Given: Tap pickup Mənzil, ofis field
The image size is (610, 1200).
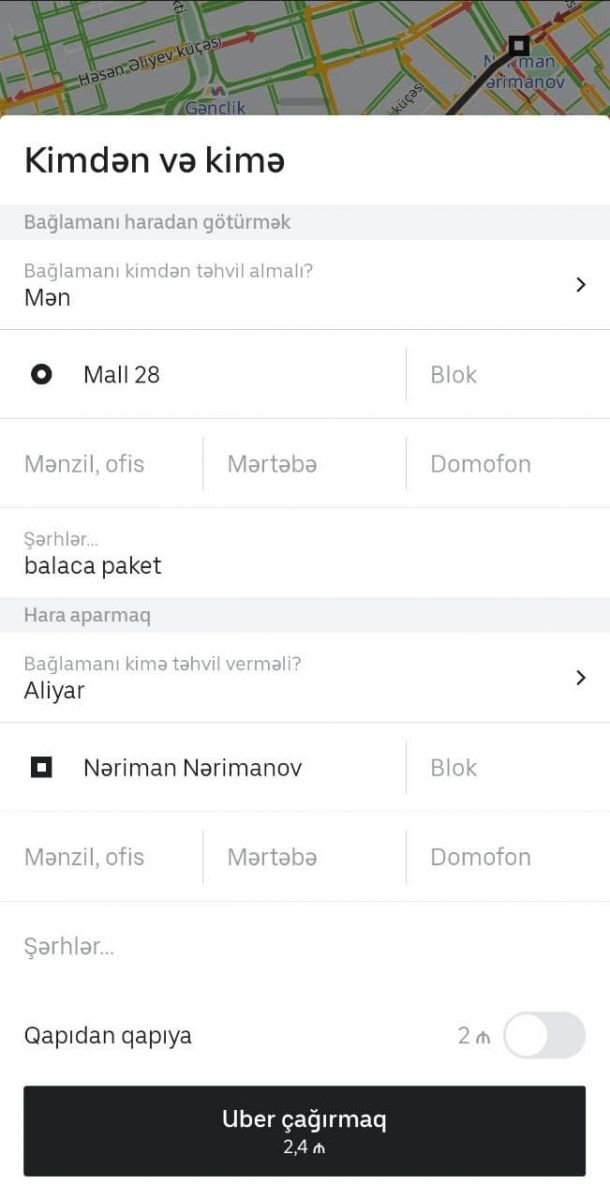Looking at the screenshot, I should [x=100, y=464].
